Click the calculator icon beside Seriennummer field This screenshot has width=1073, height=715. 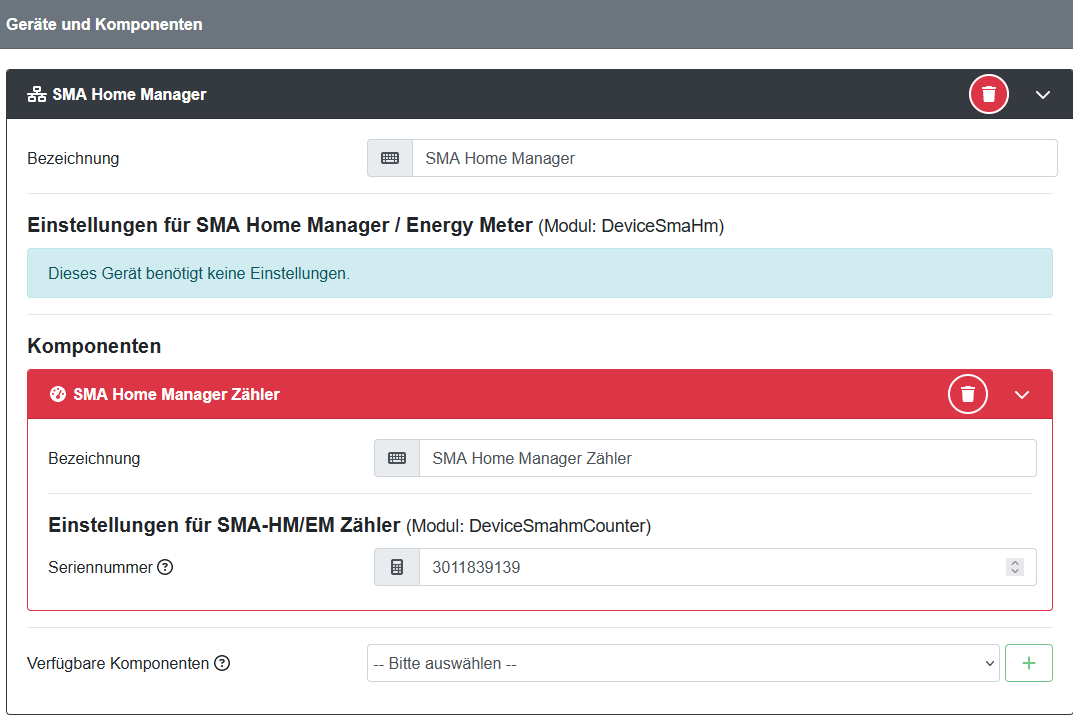pos(397,567)
